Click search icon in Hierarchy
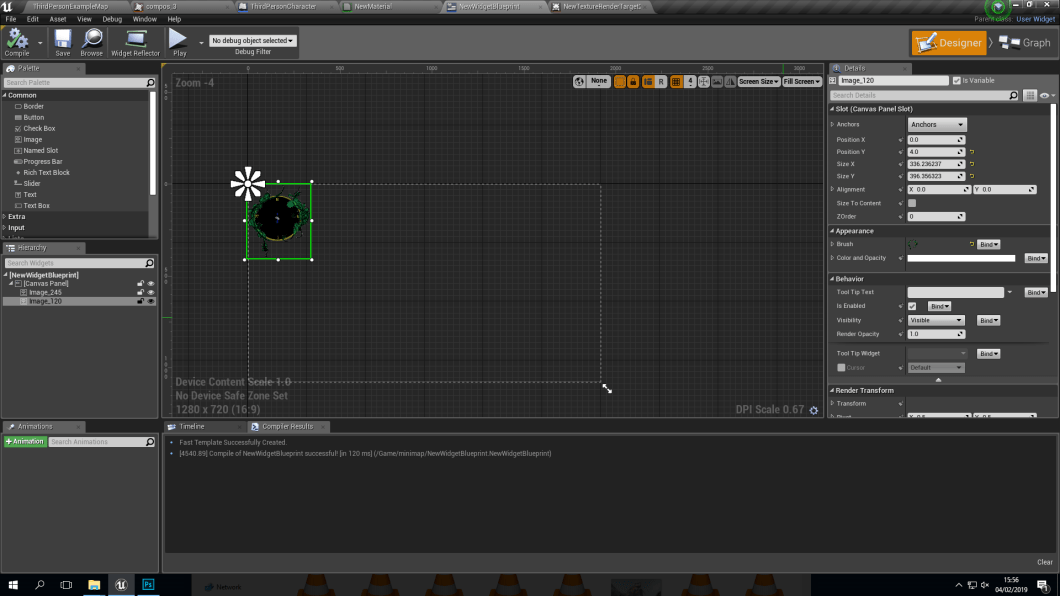1060x596 pixels. 149,263
